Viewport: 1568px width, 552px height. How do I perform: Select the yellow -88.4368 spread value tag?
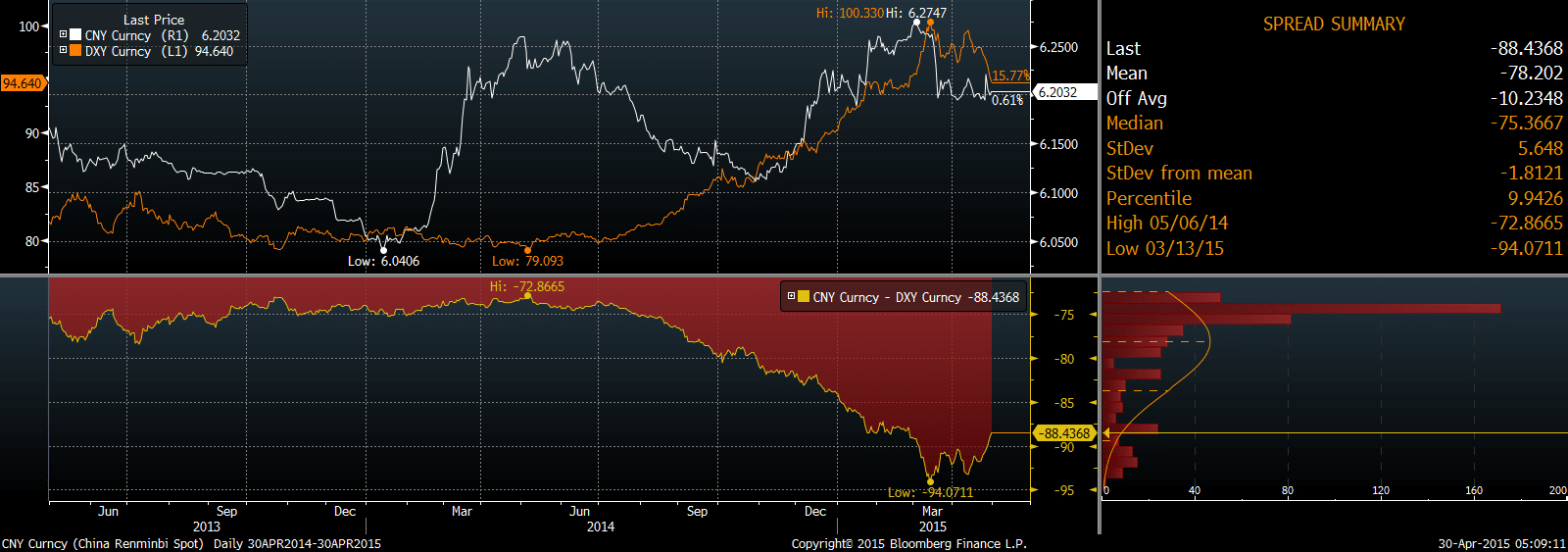coord(1065,432)
